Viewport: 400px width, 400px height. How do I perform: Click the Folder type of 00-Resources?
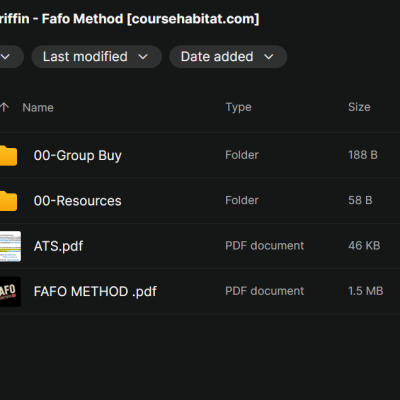point(242,200)
